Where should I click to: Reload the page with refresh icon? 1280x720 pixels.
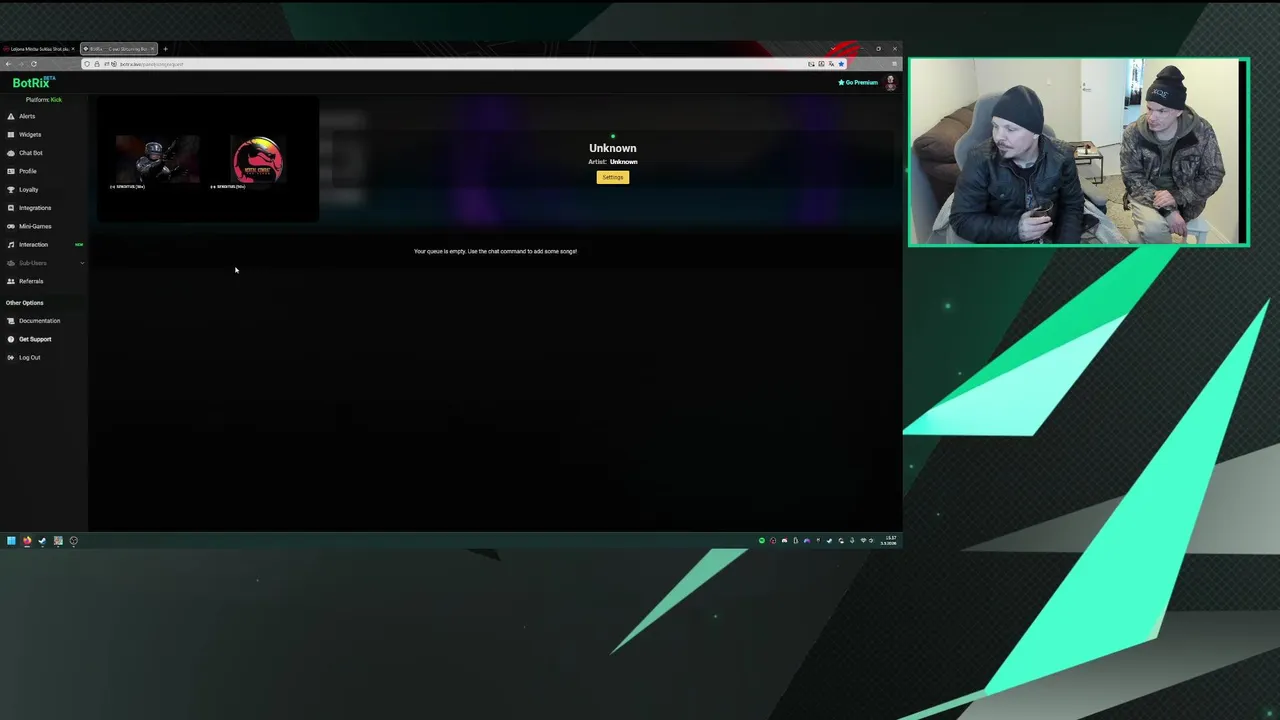[x=33, y=64]
